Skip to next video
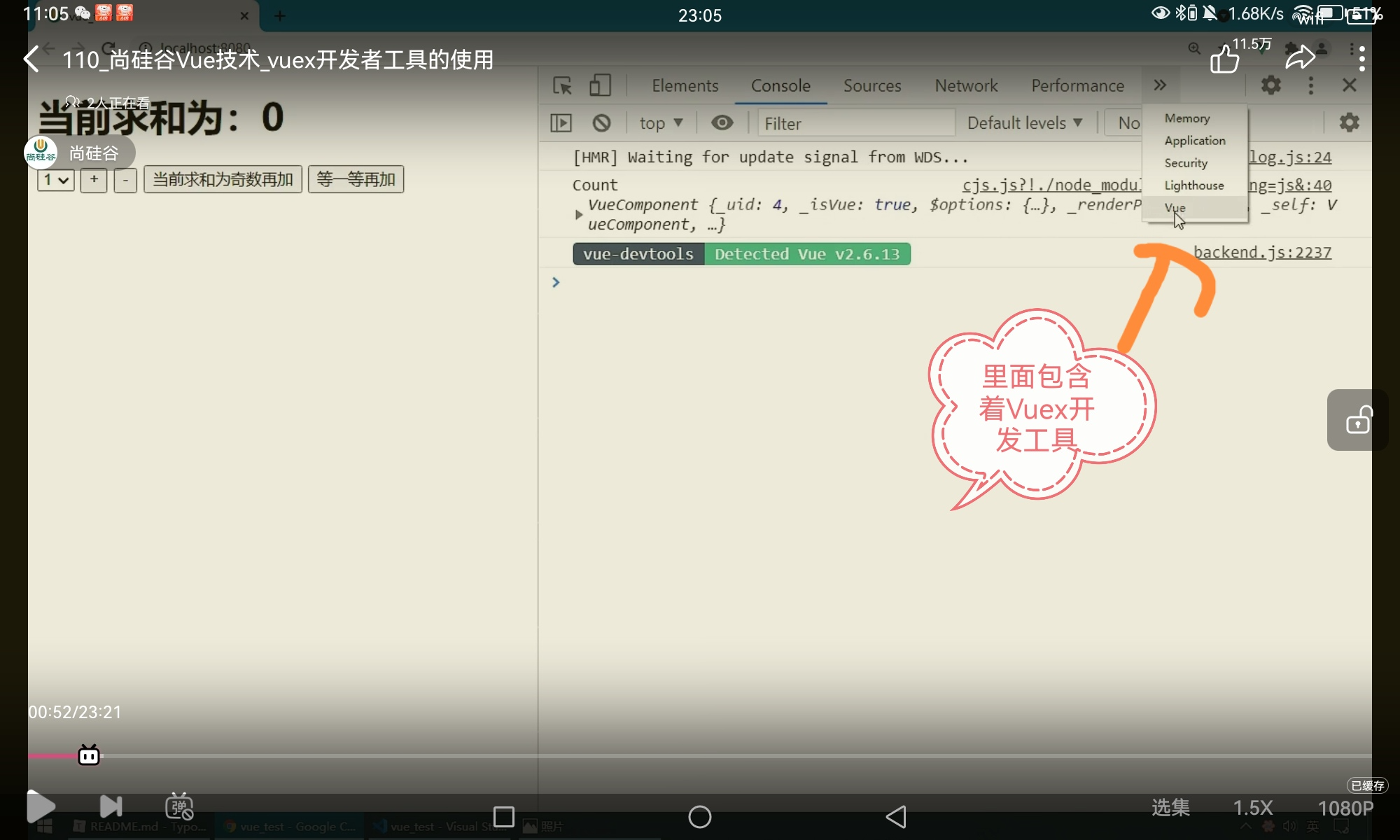 [x=111, y=806]
